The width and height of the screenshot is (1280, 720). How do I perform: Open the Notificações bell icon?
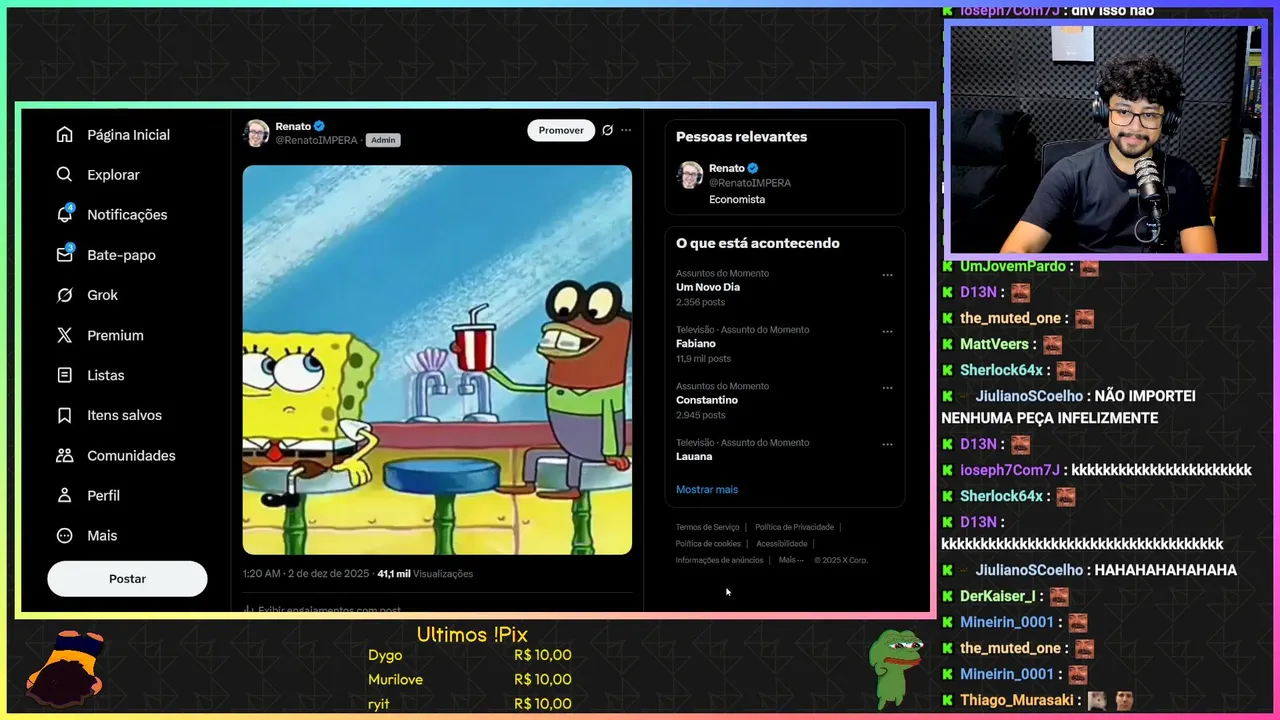pos(65,214)
